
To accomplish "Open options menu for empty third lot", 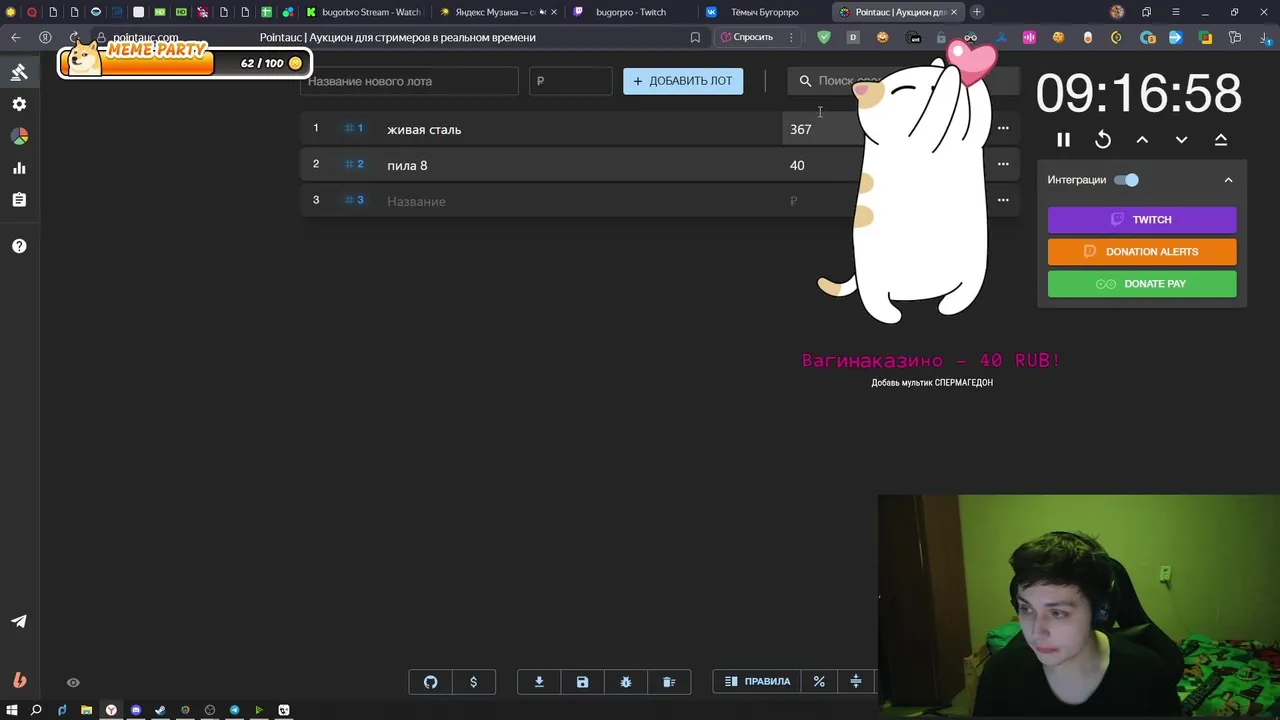I will pos(1003,200).
